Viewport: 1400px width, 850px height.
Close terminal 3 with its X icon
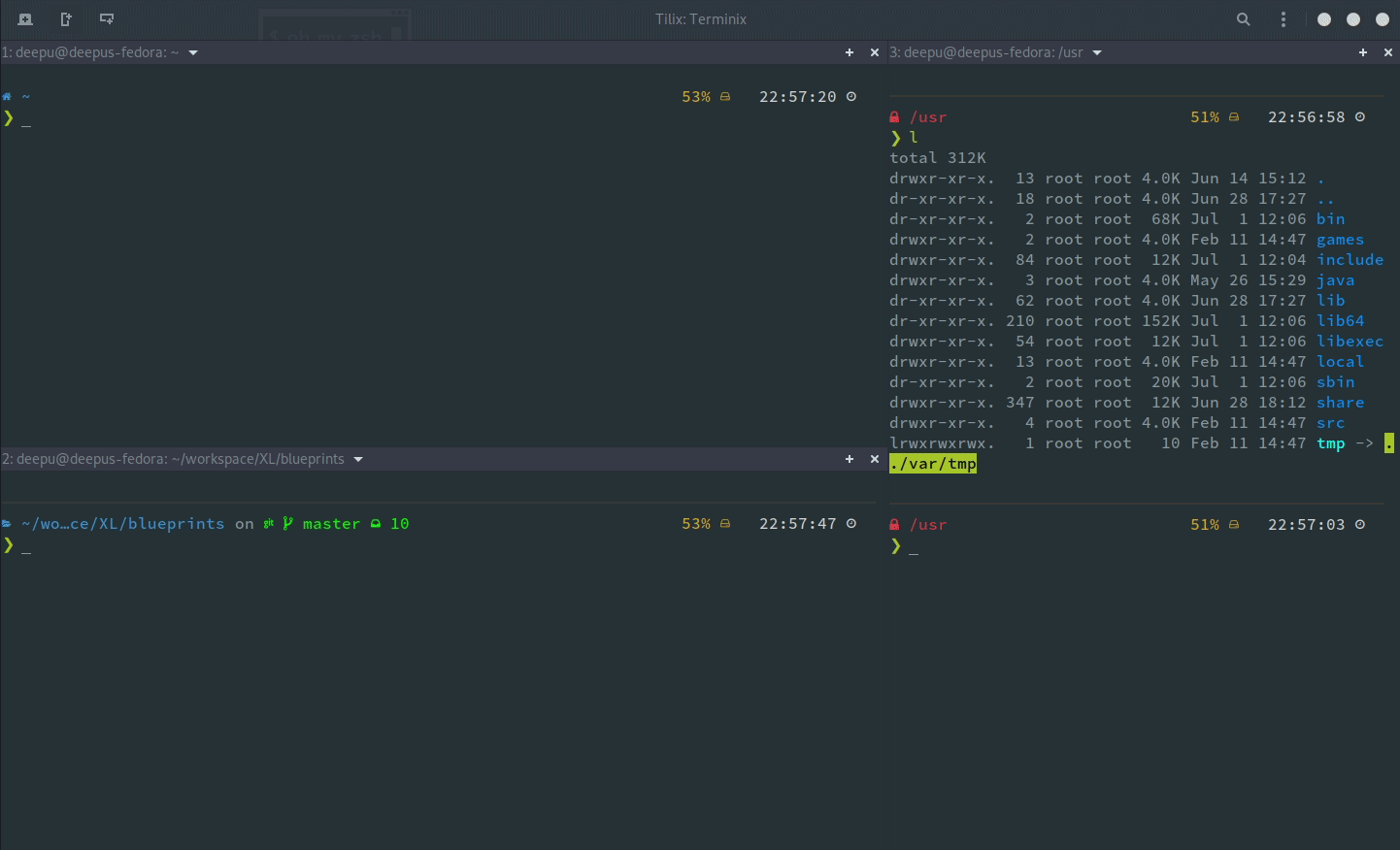pos(1389,52)
